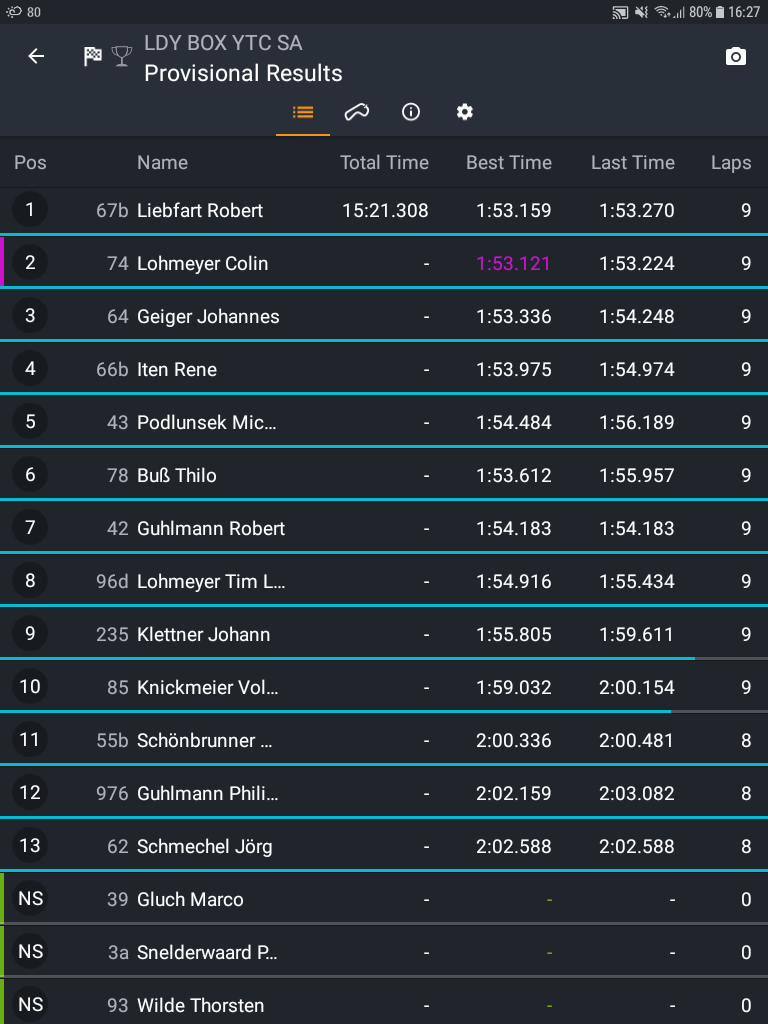Image resolution: width=768 pixels, height=1024 pixels.
Task: Open the results list tab
Action: tap(303, 112)
